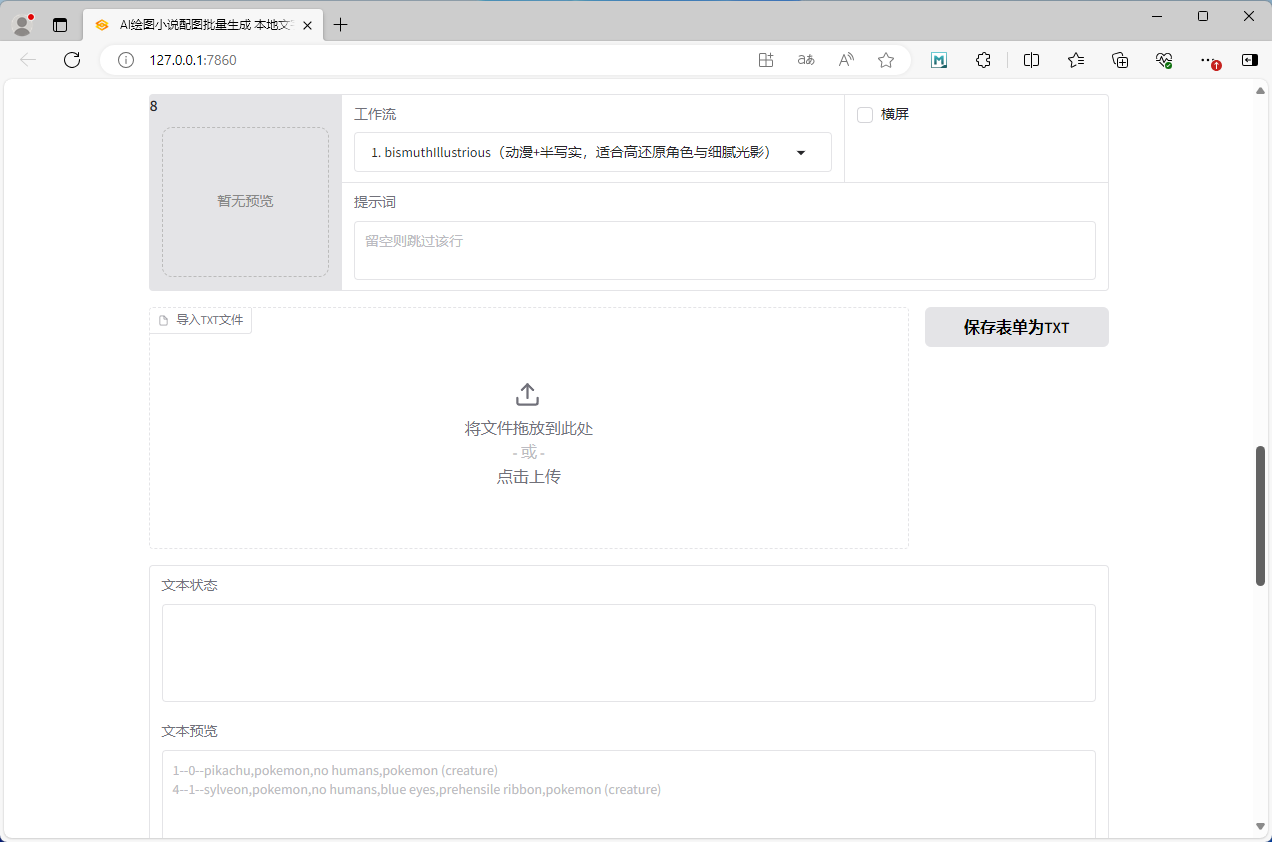Image resolution: width=1272 pixels, height=842 pixels.
Task: Click the upload arrow icon
Action: click(x=528, y=394)
